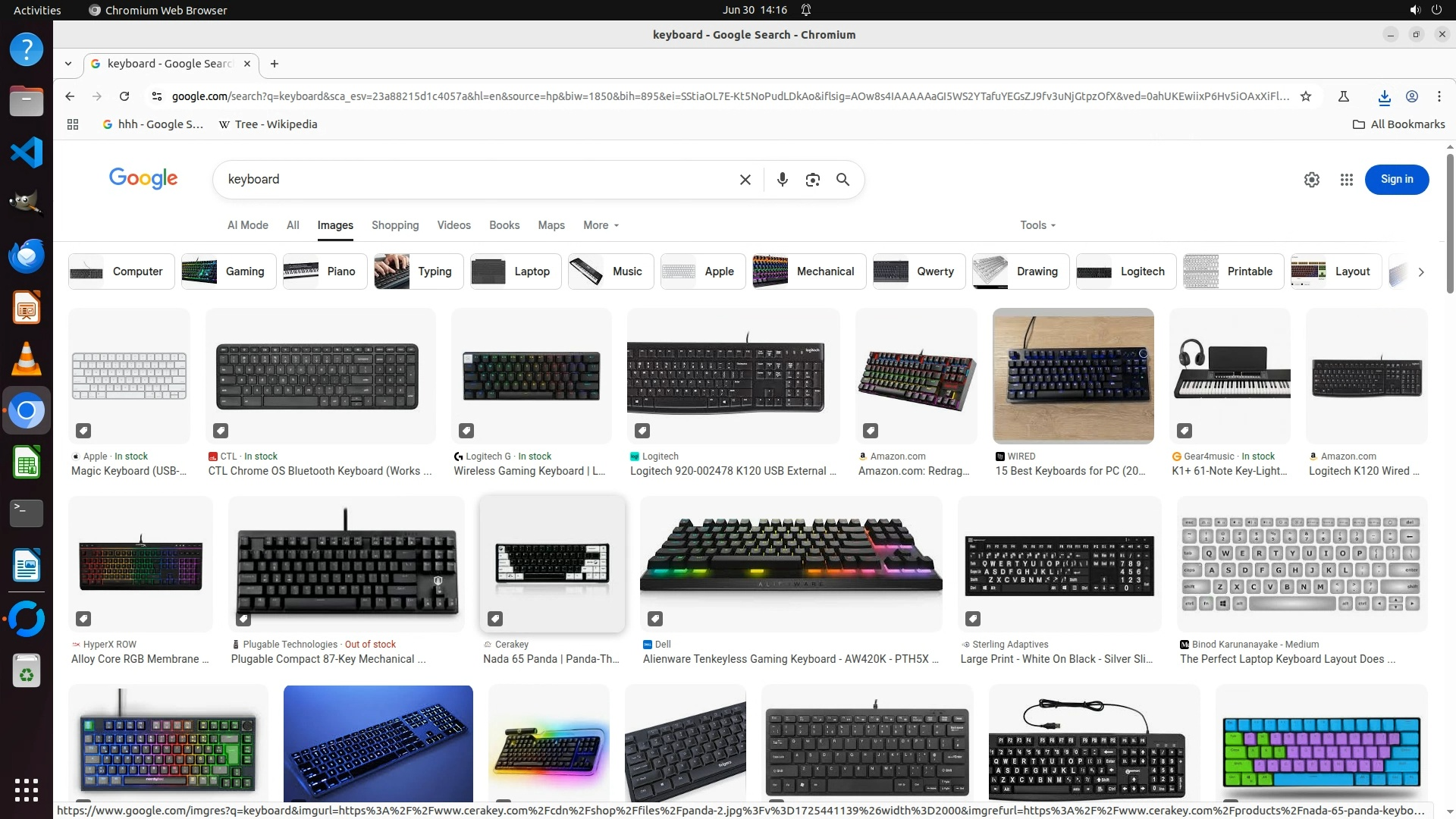Screen dimensions: 1456x819
Task: Select the Mechanical keyboard filter chip
Action: pyautogui.click(x=808, y=271)
